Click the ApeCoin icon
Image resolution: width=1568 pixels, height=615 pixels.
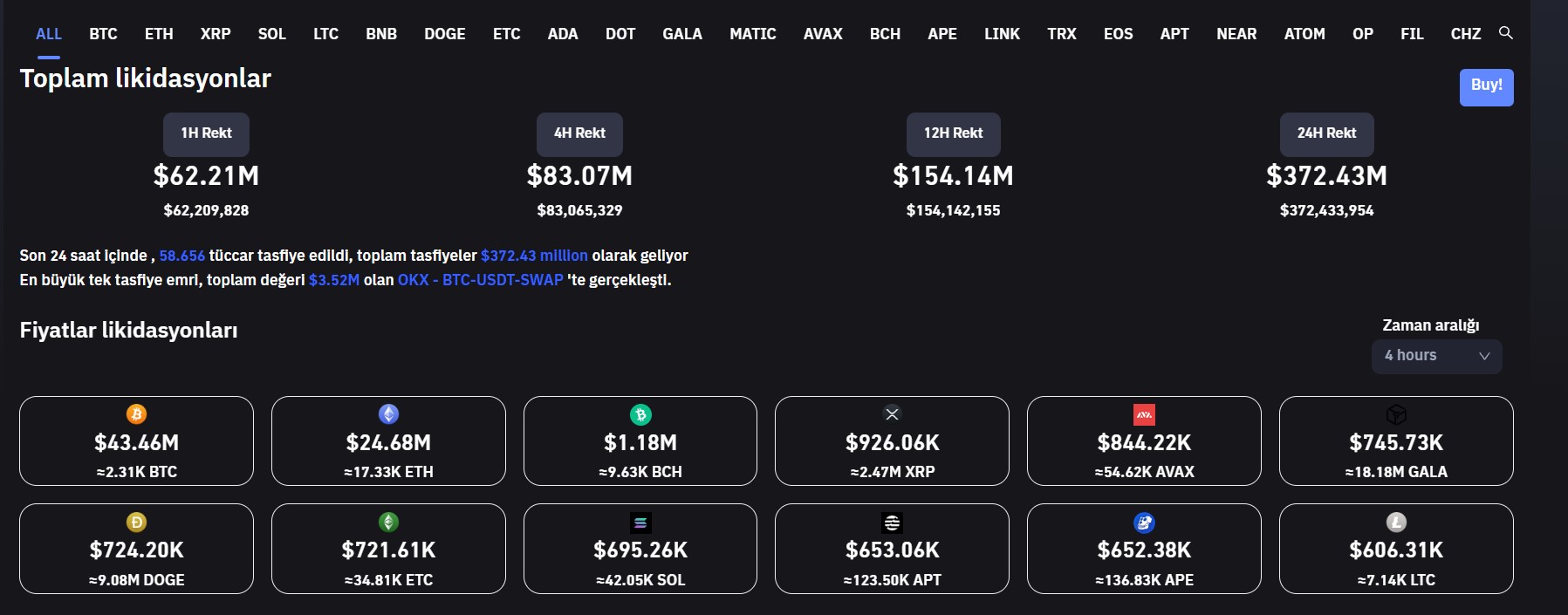pyautogui.click(x=1144, y=523)
